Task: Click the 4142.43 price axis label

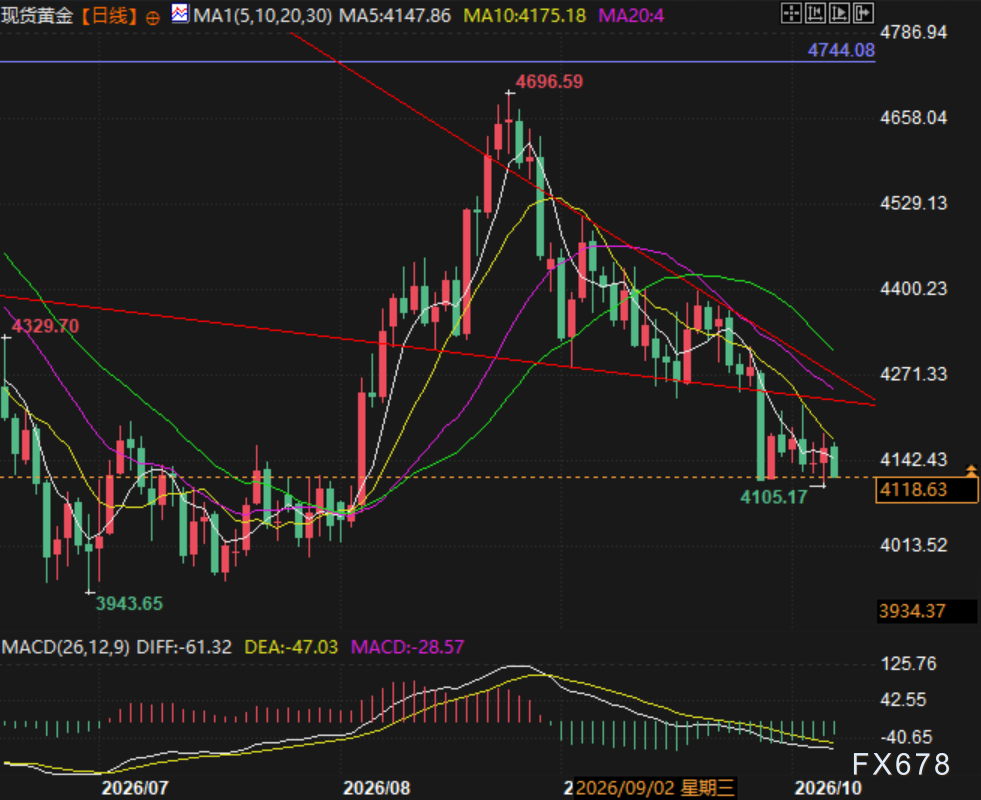Action: point(913,460)
